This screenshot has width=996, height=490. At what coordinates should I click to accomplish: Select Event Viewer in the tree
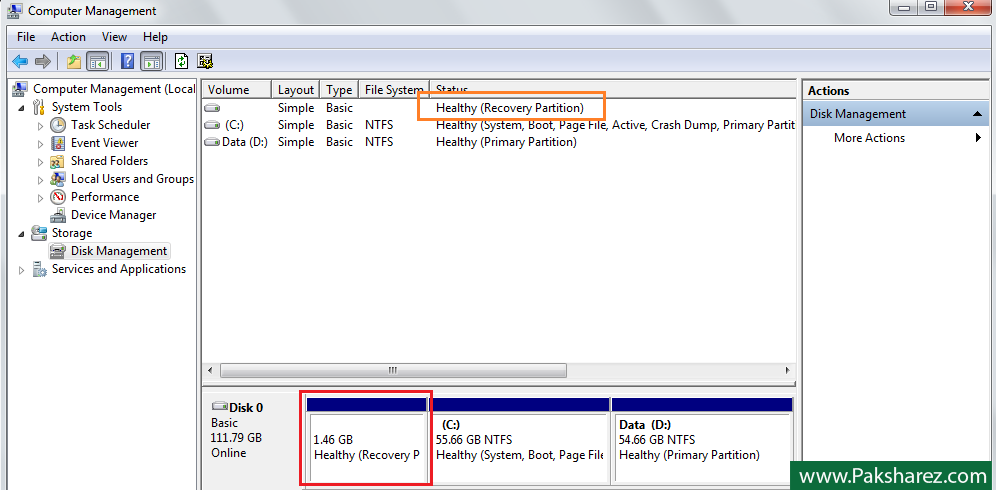[105, 143]
